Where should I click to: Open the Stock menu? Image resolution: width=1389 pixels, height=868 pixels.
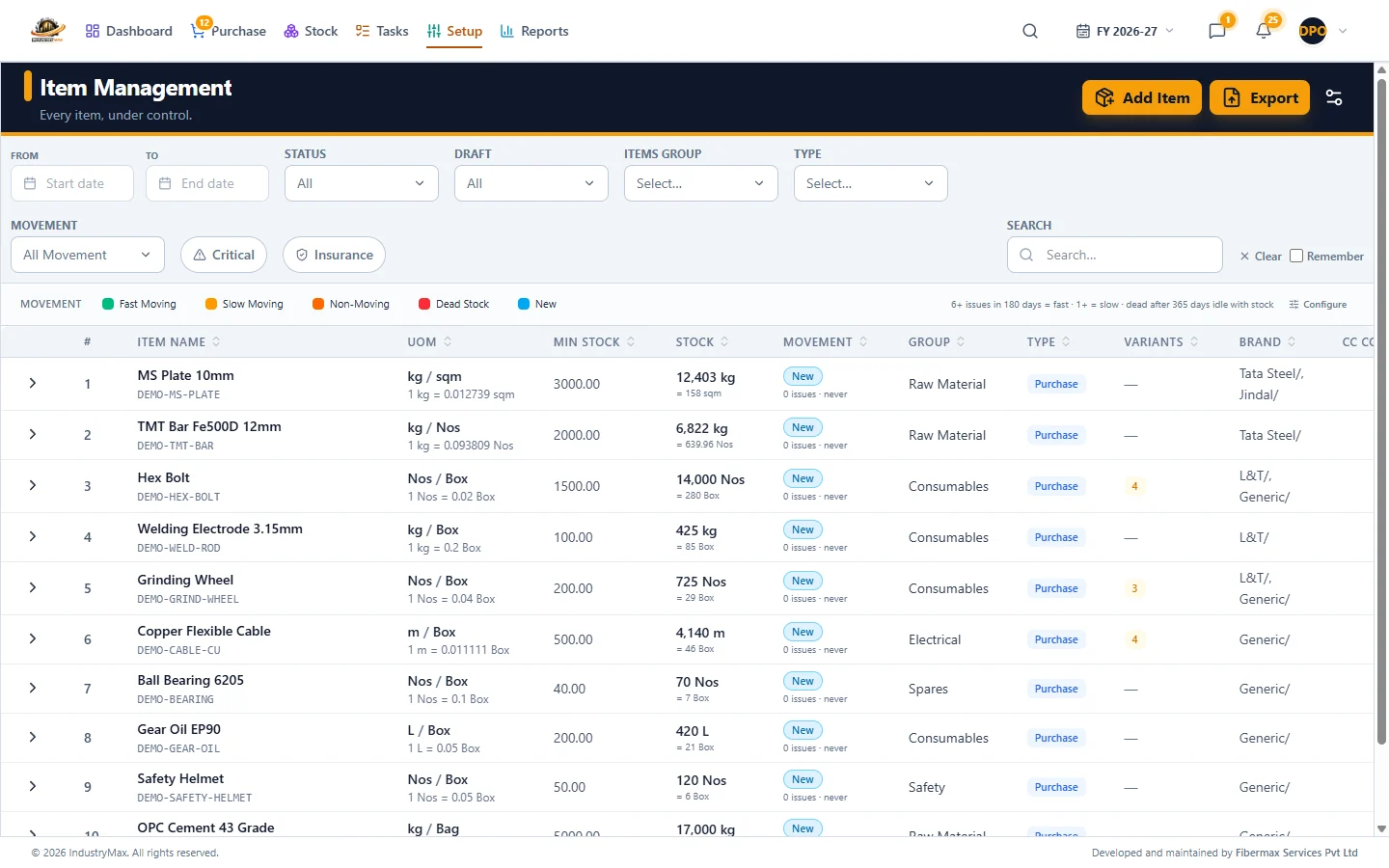point(311,31)
